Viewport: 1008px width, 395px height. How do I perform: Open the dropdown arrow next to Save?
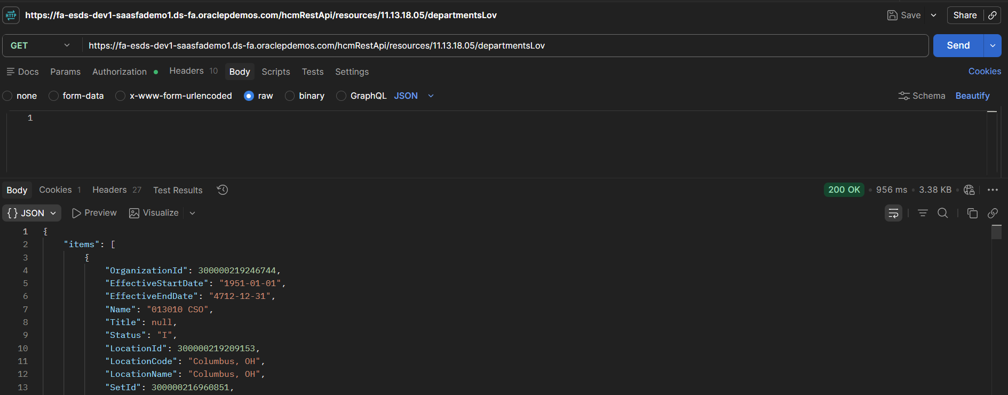click(x=933, y=15)
